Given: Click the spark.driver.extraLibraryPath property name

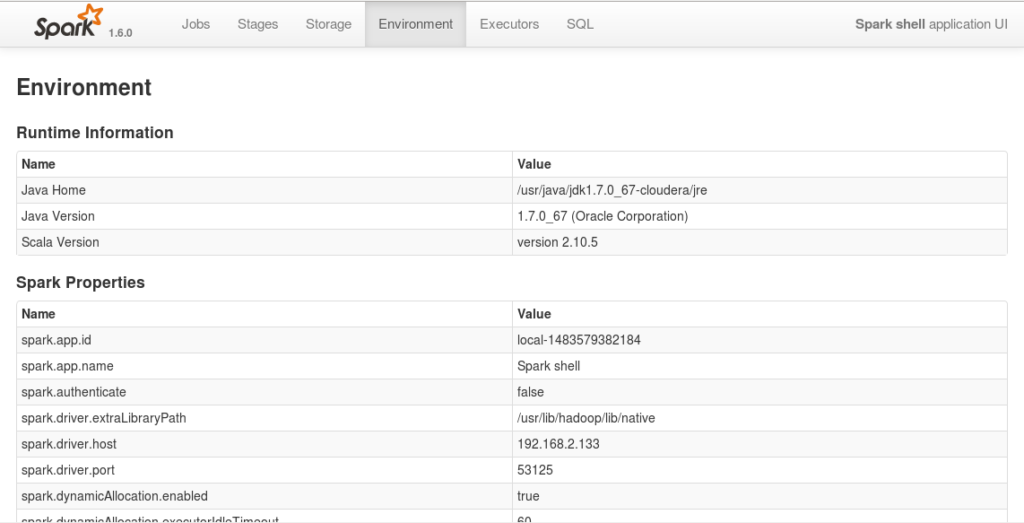Looking at the screenshot, I should point(104,418).
